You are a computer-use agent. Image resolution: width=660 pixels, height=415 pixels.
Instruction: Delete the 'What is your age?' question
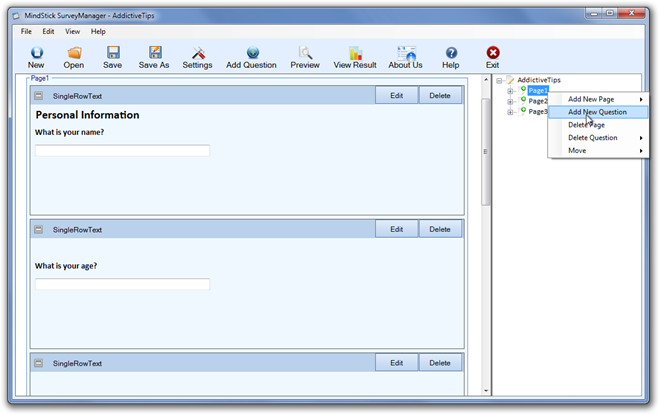click(x=440, y=229)
